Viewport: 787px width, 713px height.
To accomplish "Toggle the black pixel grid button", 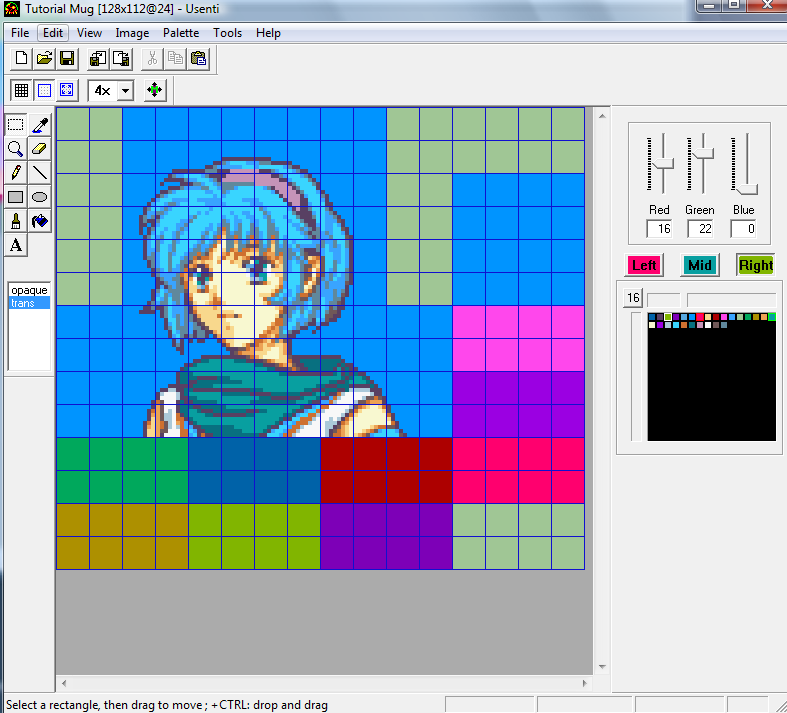I will [x=21, y=90].
